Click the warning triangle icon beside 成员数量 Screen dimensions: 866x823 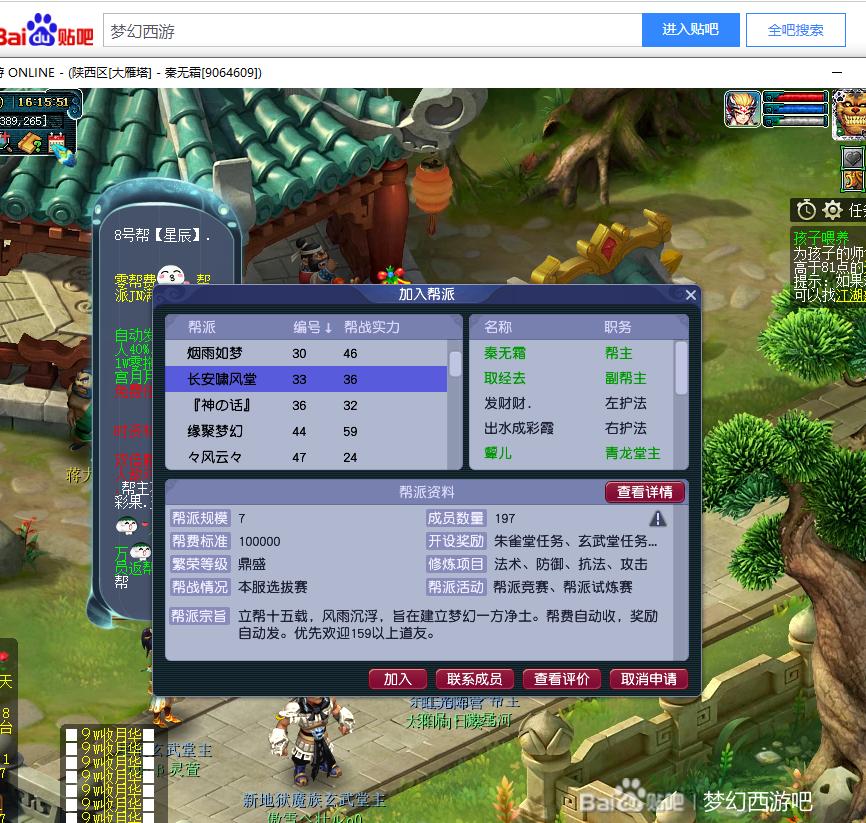pos(657,518)
